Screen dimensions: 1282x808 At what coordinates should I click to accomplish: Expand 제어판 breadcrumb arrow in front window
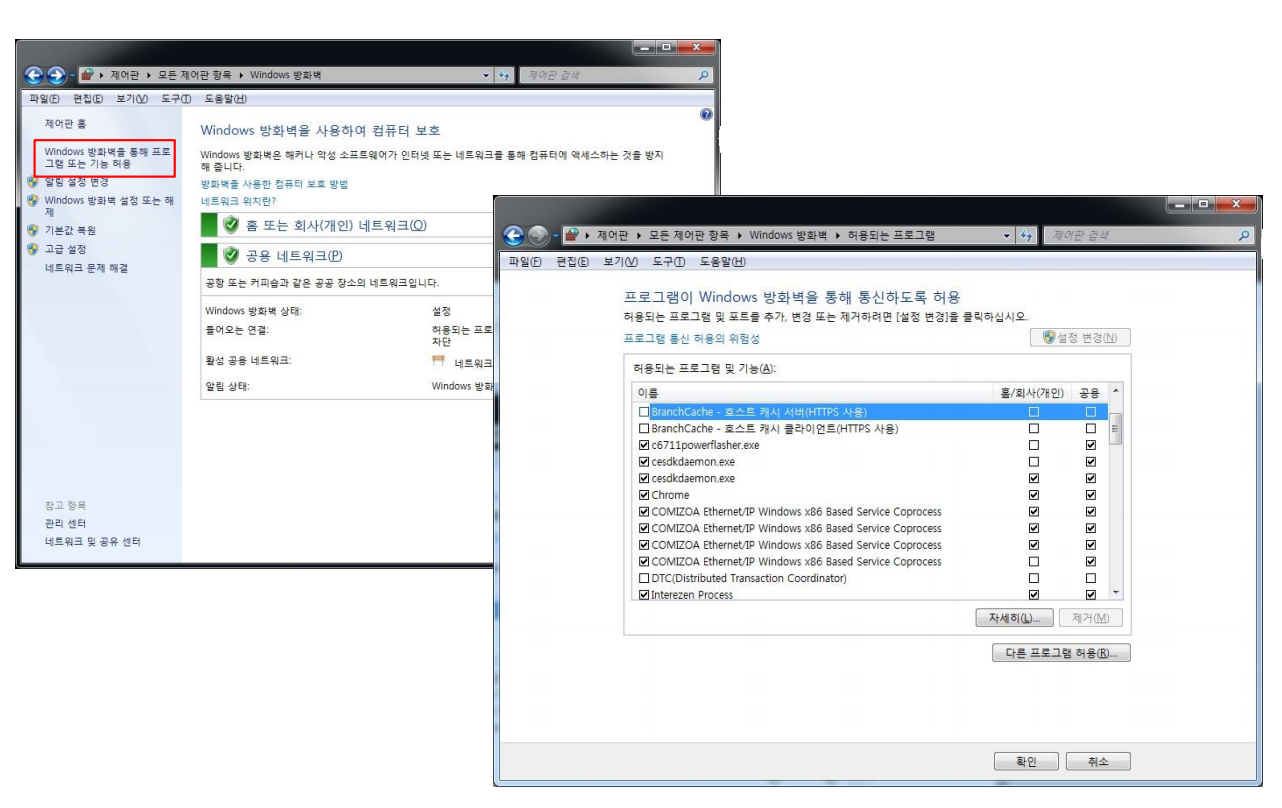pos(588,236)
